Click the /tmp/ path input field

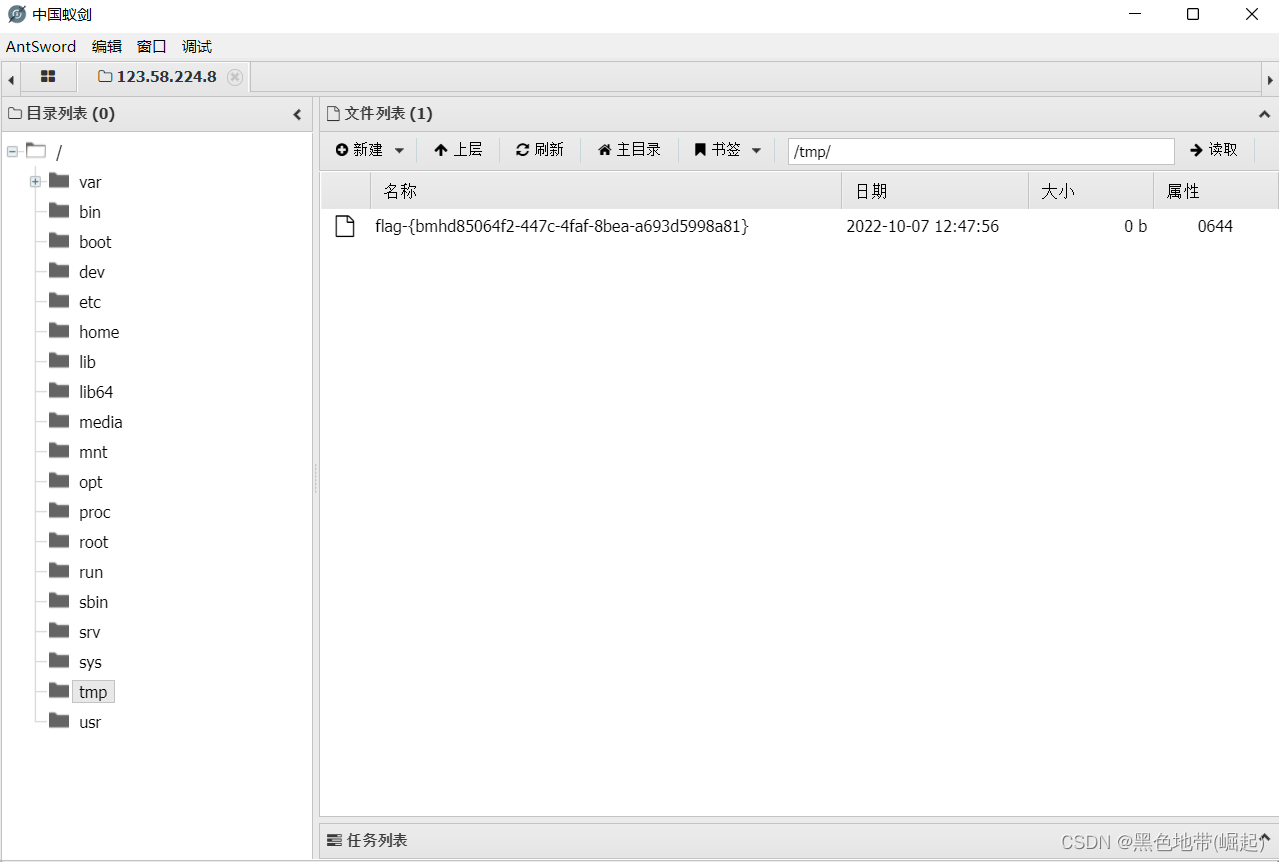pyautogui.click(x=980, y=149)
